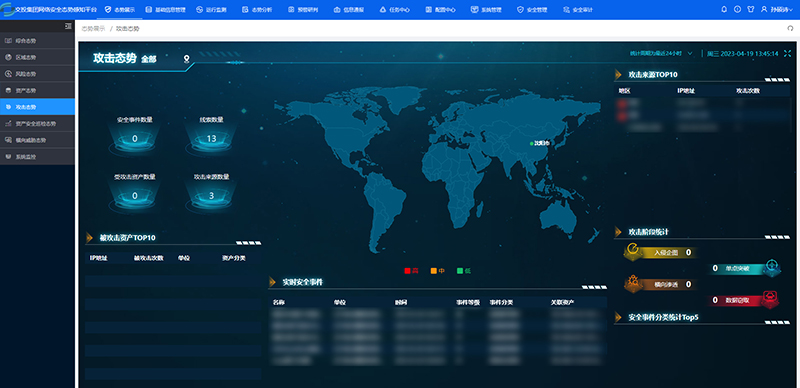Click the notification bell icon
800x388 pixels.
point(724,9)
